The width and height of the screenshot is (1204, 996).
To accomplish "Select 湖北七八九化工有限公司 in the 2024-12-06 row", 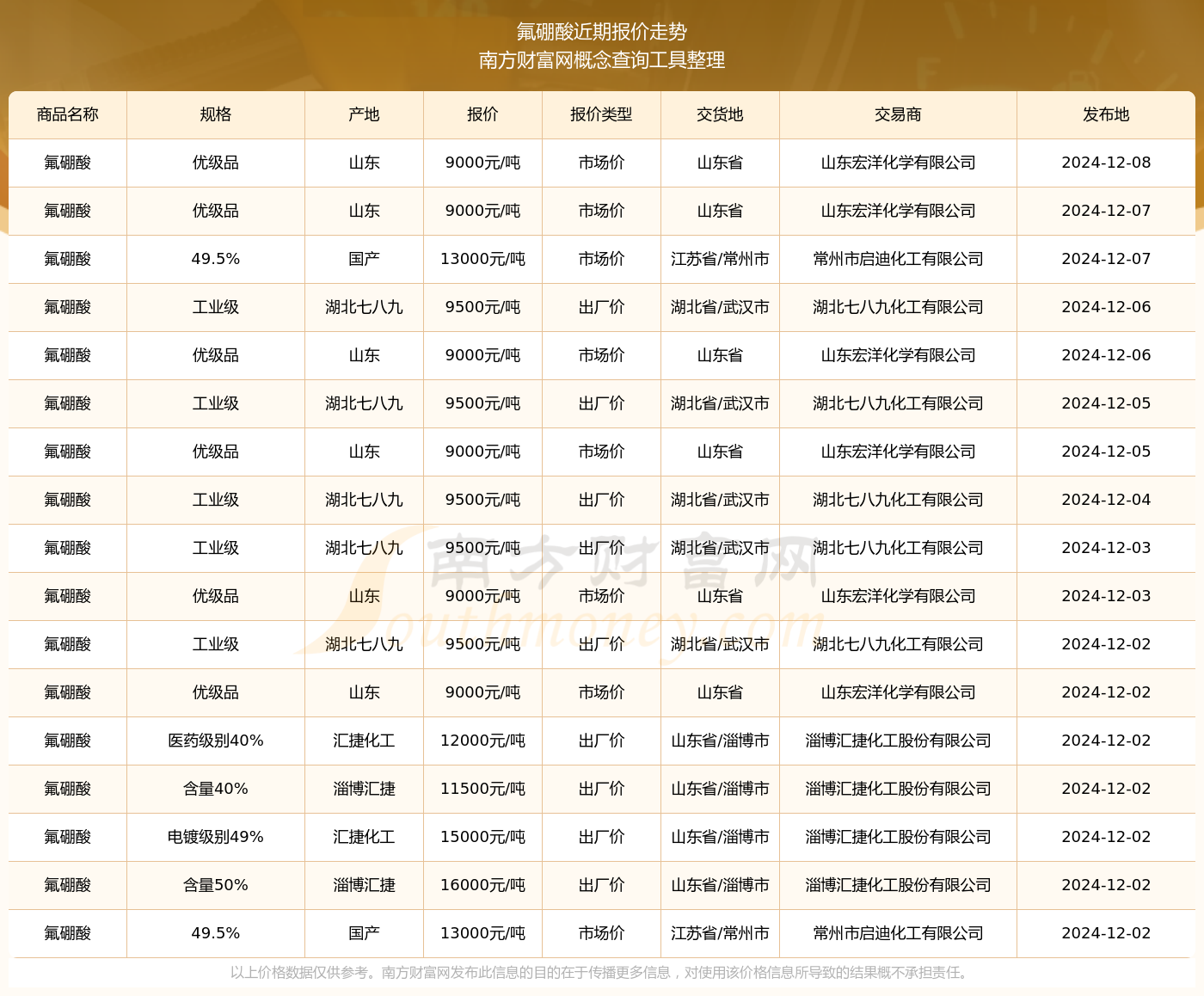I will [x=898, y=307].
